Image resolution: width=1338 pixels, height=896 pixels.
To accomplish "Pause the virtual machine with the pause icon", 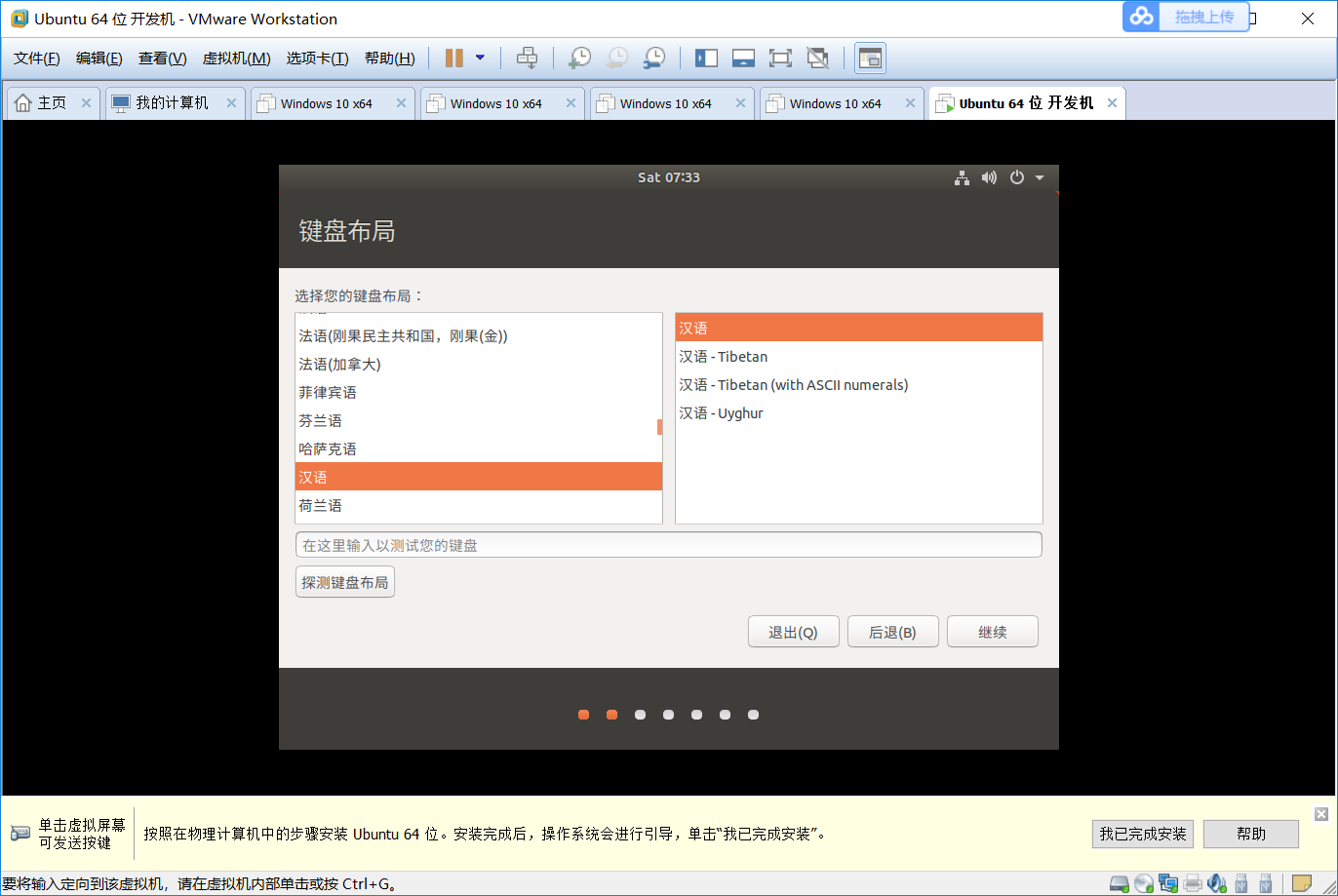I will (453, 58).
